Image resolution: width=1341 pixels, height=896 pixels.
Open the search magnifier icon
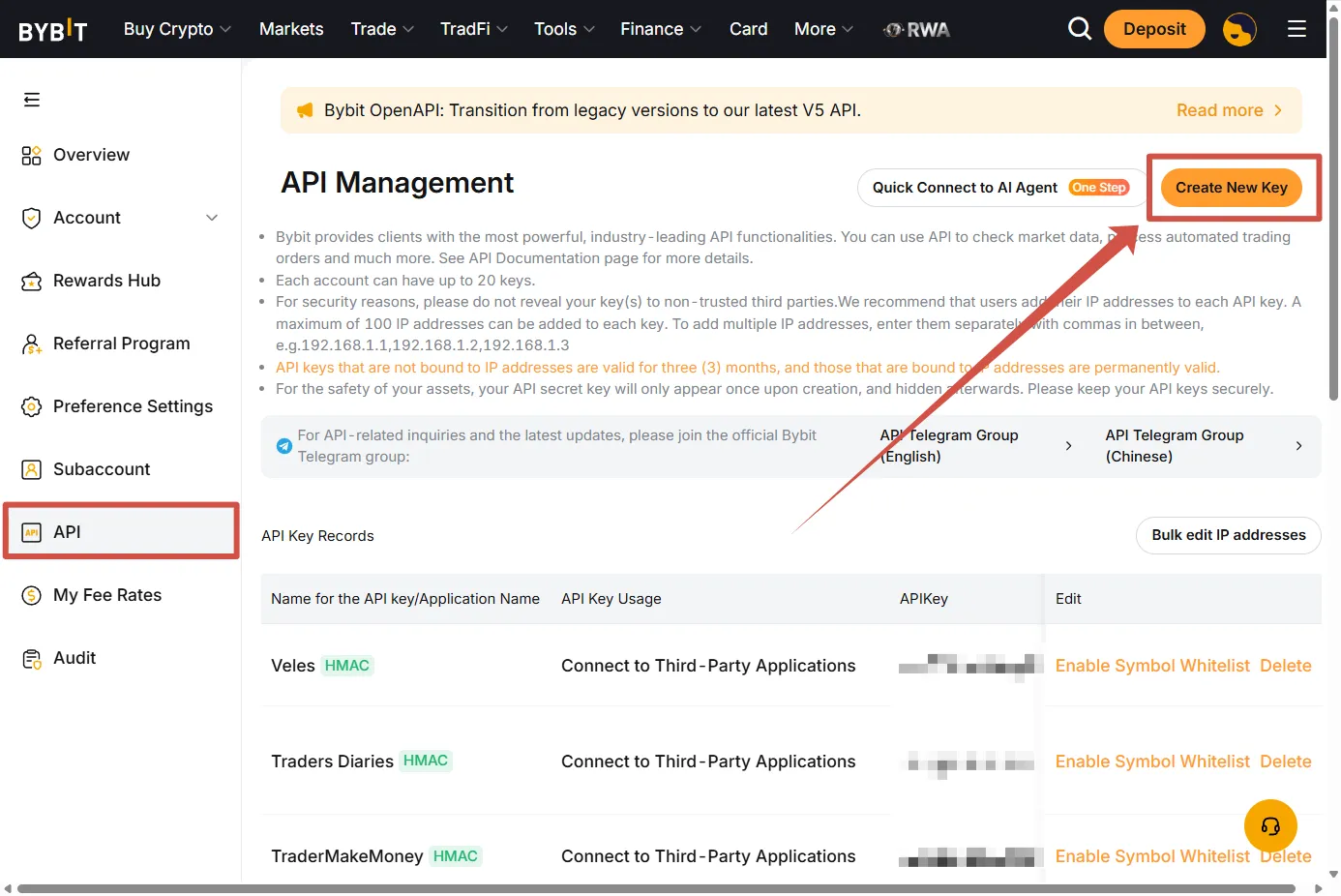tap(1080, 29)
